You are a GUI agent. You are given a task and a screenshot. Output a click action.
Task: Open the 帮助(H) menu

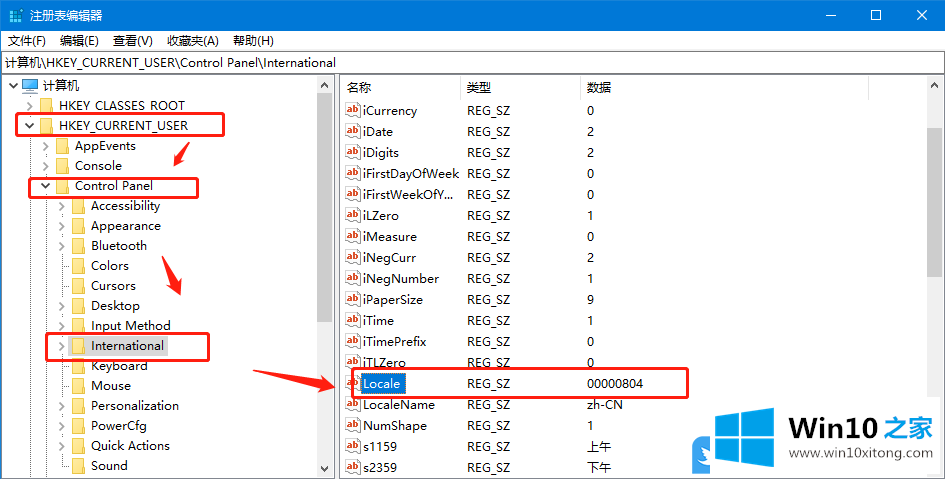pyautogui.click(x=253, y=40)
